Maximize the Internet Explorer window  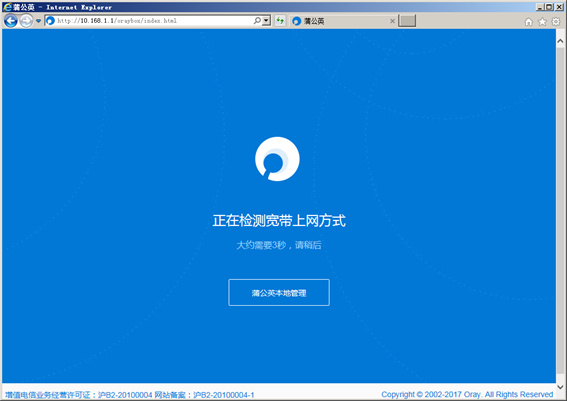coord(549,7)
